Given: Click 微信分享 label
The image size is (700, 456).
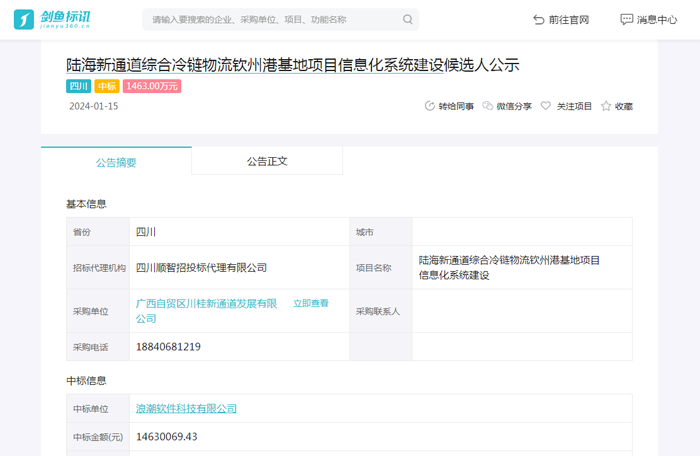Looking at the screenshot, I should (514, 106).
